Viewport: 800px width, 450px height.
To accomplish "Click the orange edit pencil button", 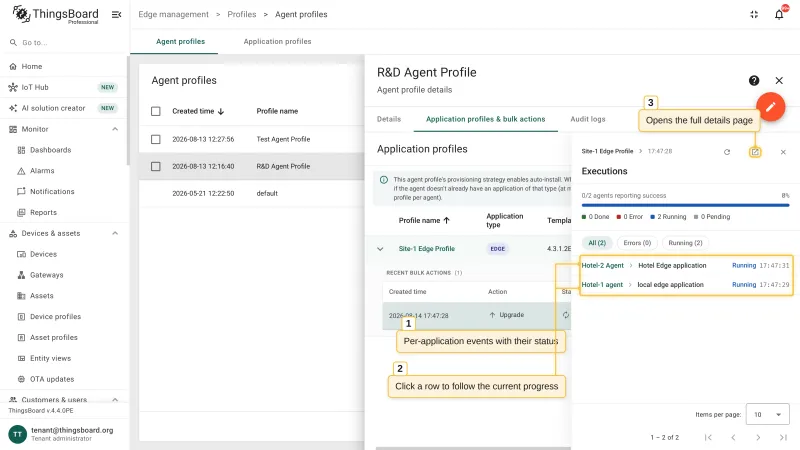I will click(x=770, y=107).
